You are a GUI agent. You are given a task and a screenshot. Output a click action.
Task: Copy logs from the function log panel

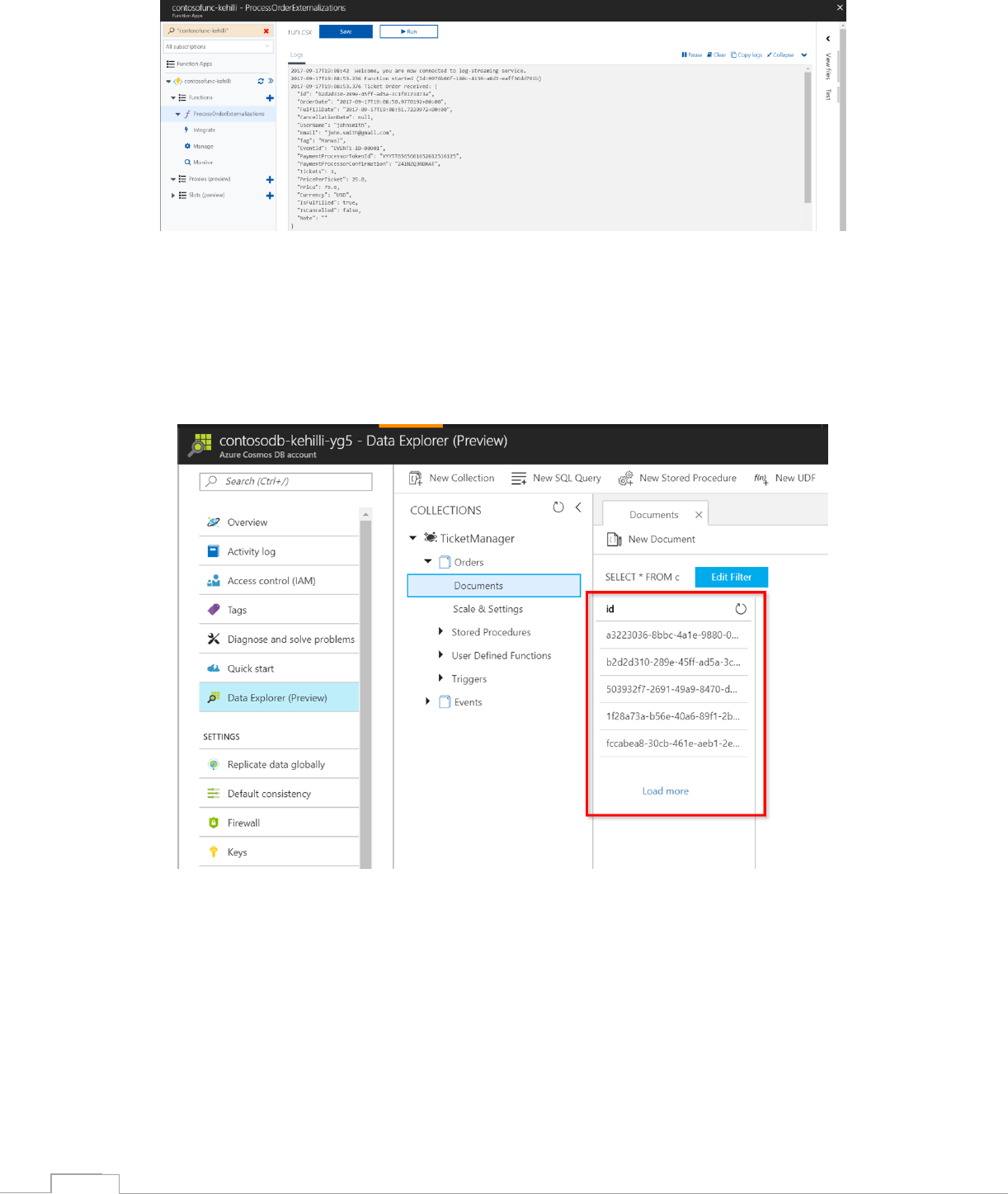click(747, 55)
